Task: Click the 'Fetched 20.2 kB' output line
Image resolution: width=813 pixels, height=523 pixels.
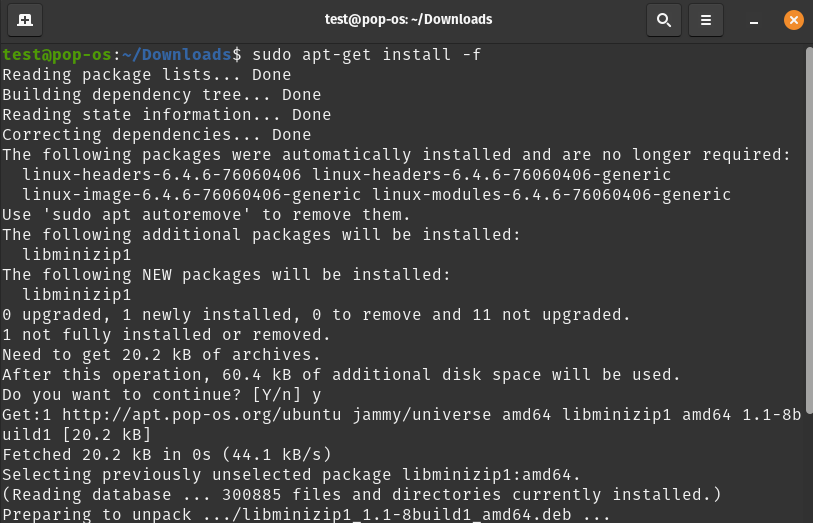Action: (166, 455)
